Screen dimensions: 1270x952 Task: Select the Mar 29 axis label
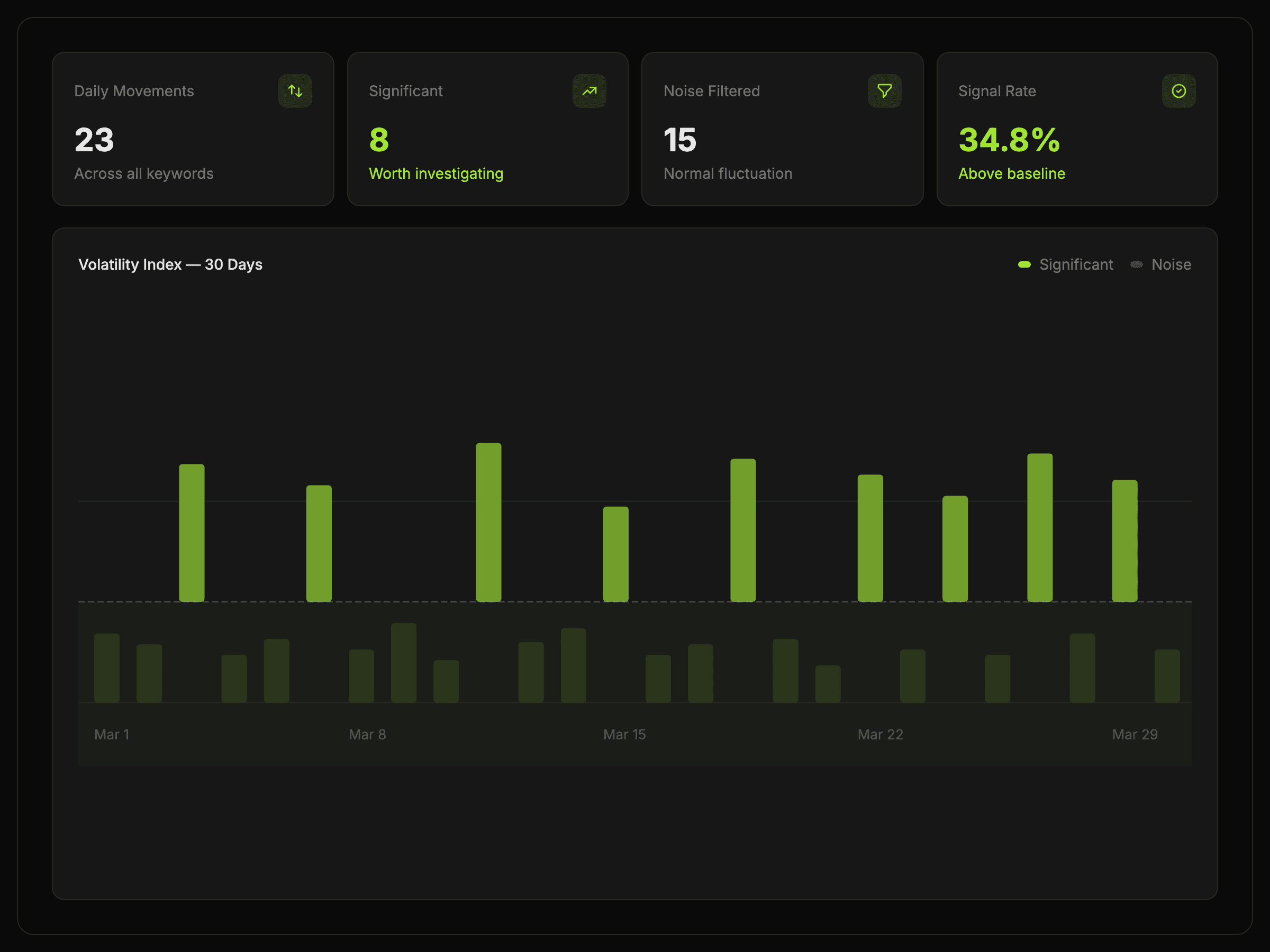click(1135, 735)
